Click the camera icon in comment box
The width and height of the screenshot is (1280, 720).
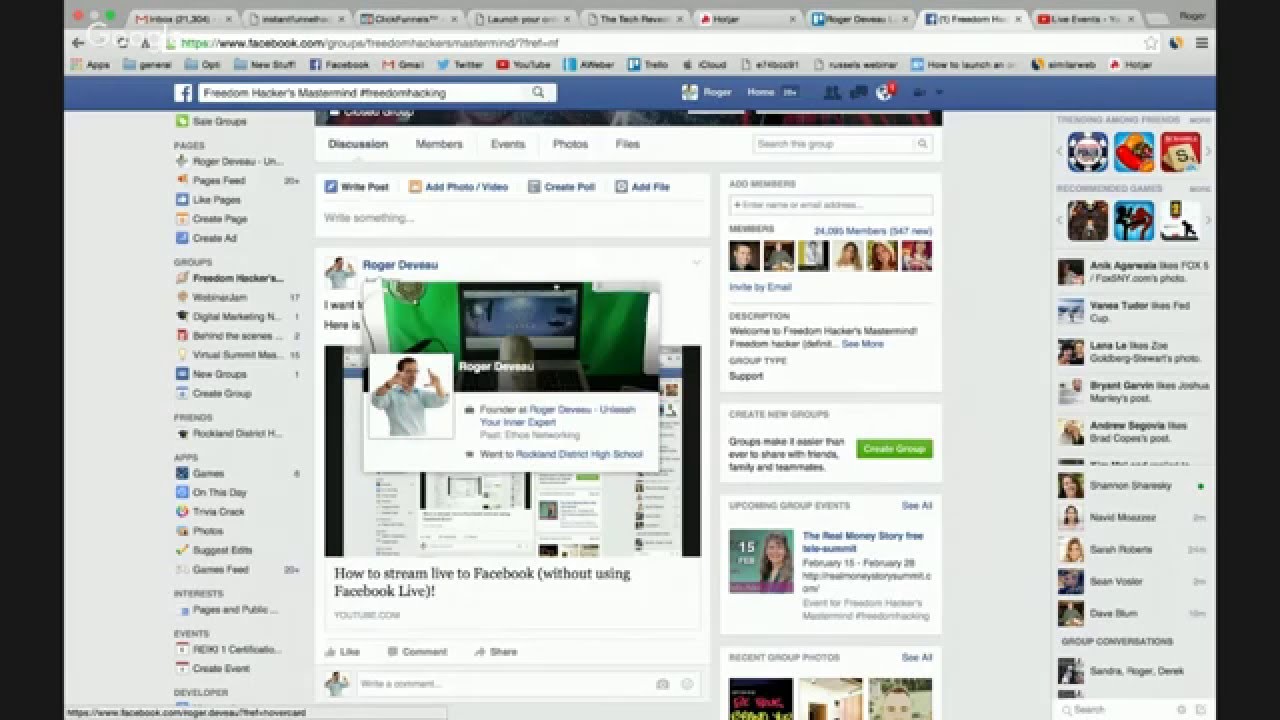[662, 684]
